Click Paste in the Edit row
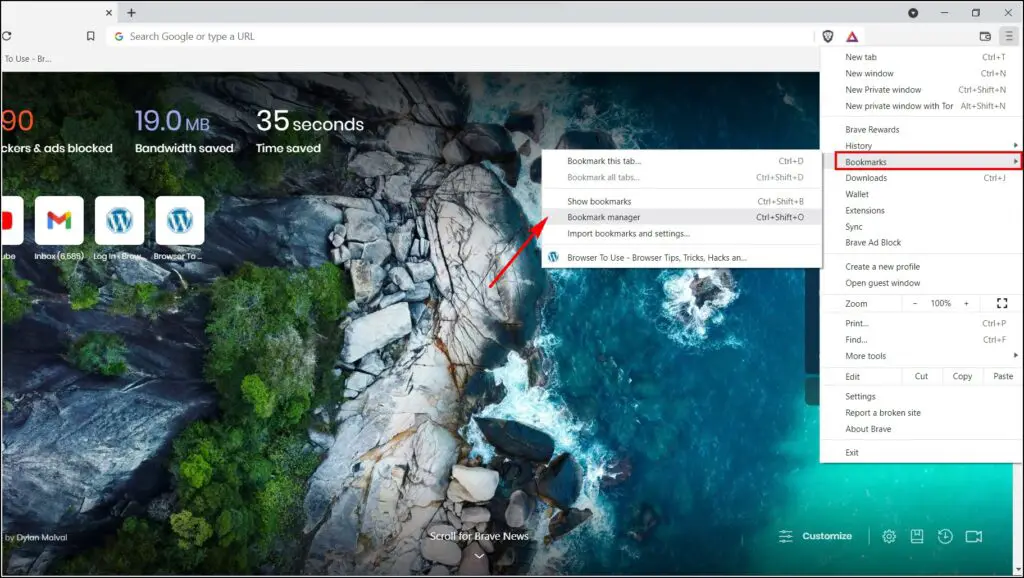The width and height of the screenshot is (1024, 578). 1002,376
